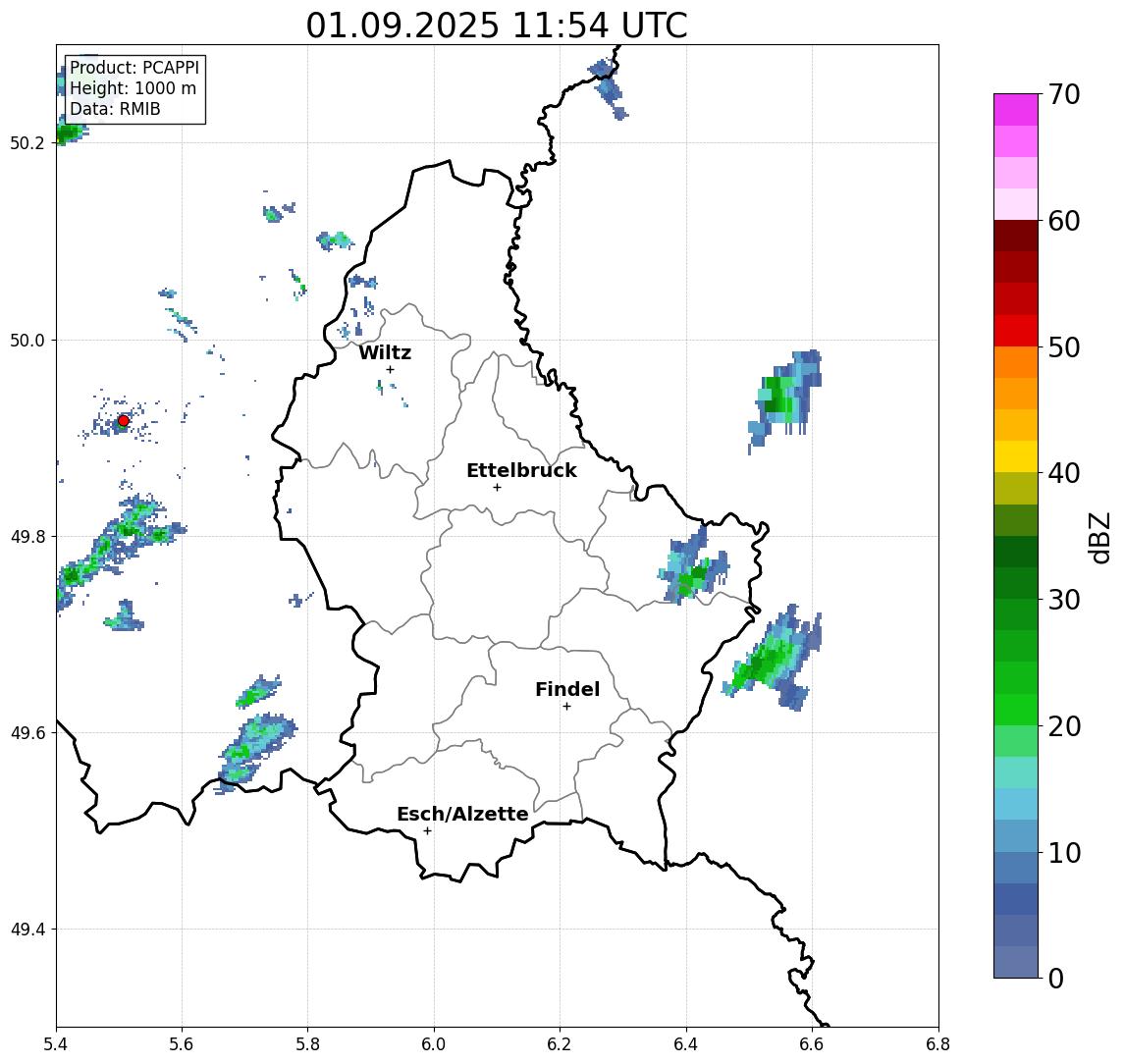Click the dBZ colorbar axis label

[1099, 537]
